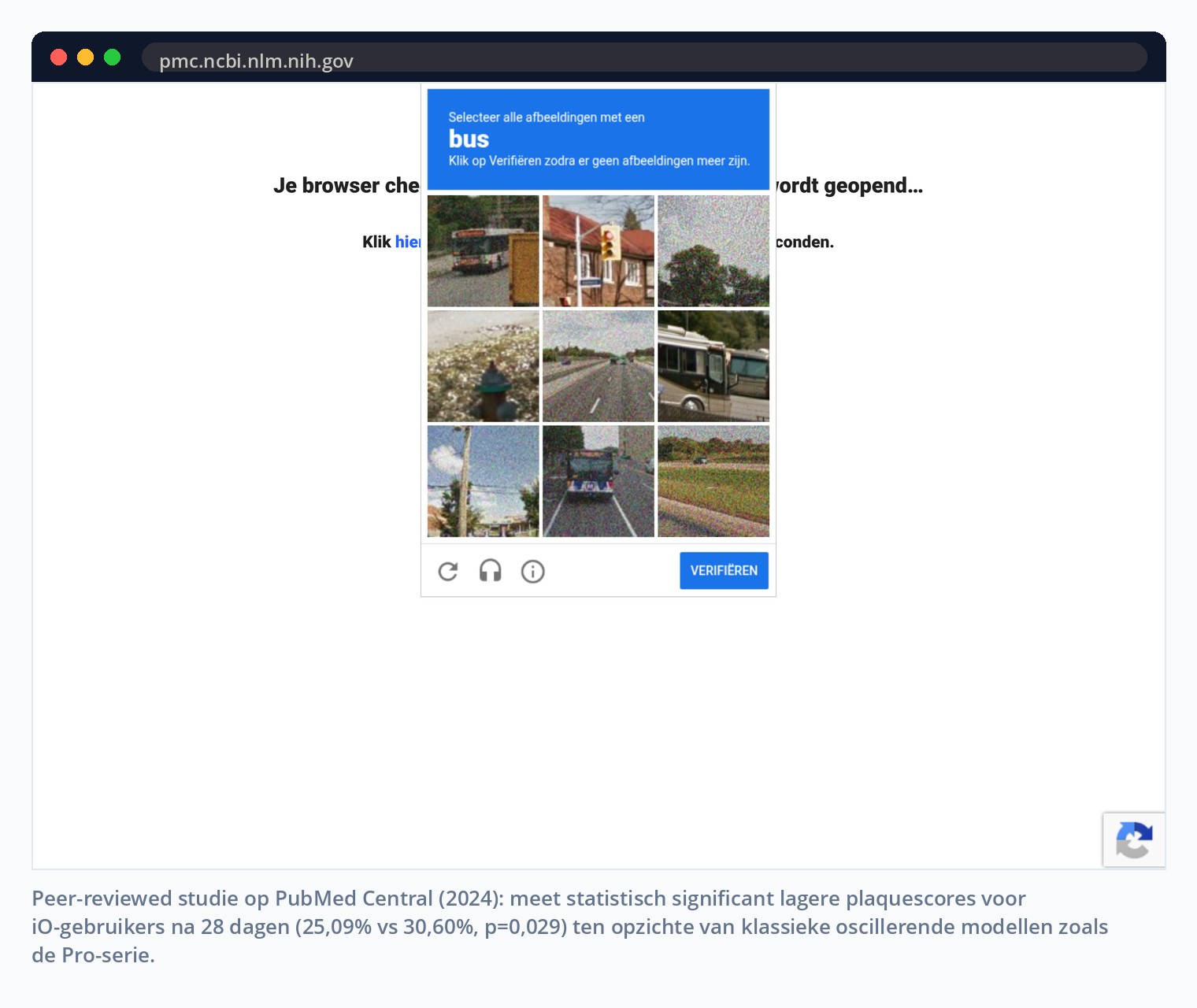Select the tile with the large motorhome coach
The width and height of the screenshot is (1197, 1008).
coord(713,366)
